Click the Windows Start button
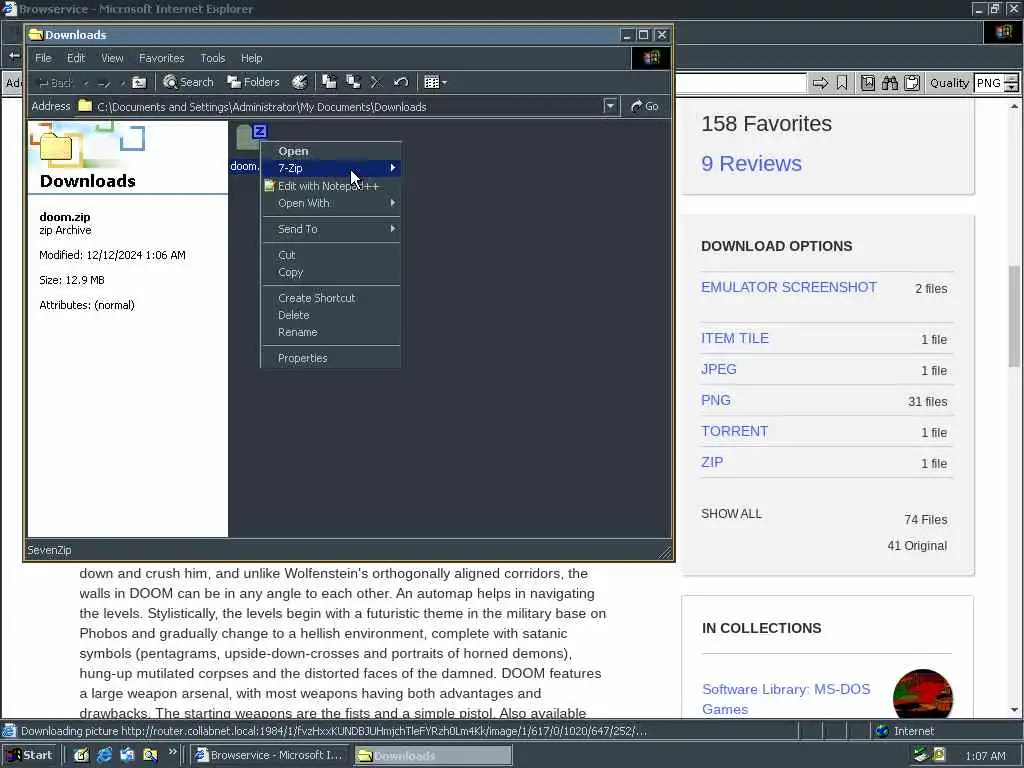 (x=29, y=755)
